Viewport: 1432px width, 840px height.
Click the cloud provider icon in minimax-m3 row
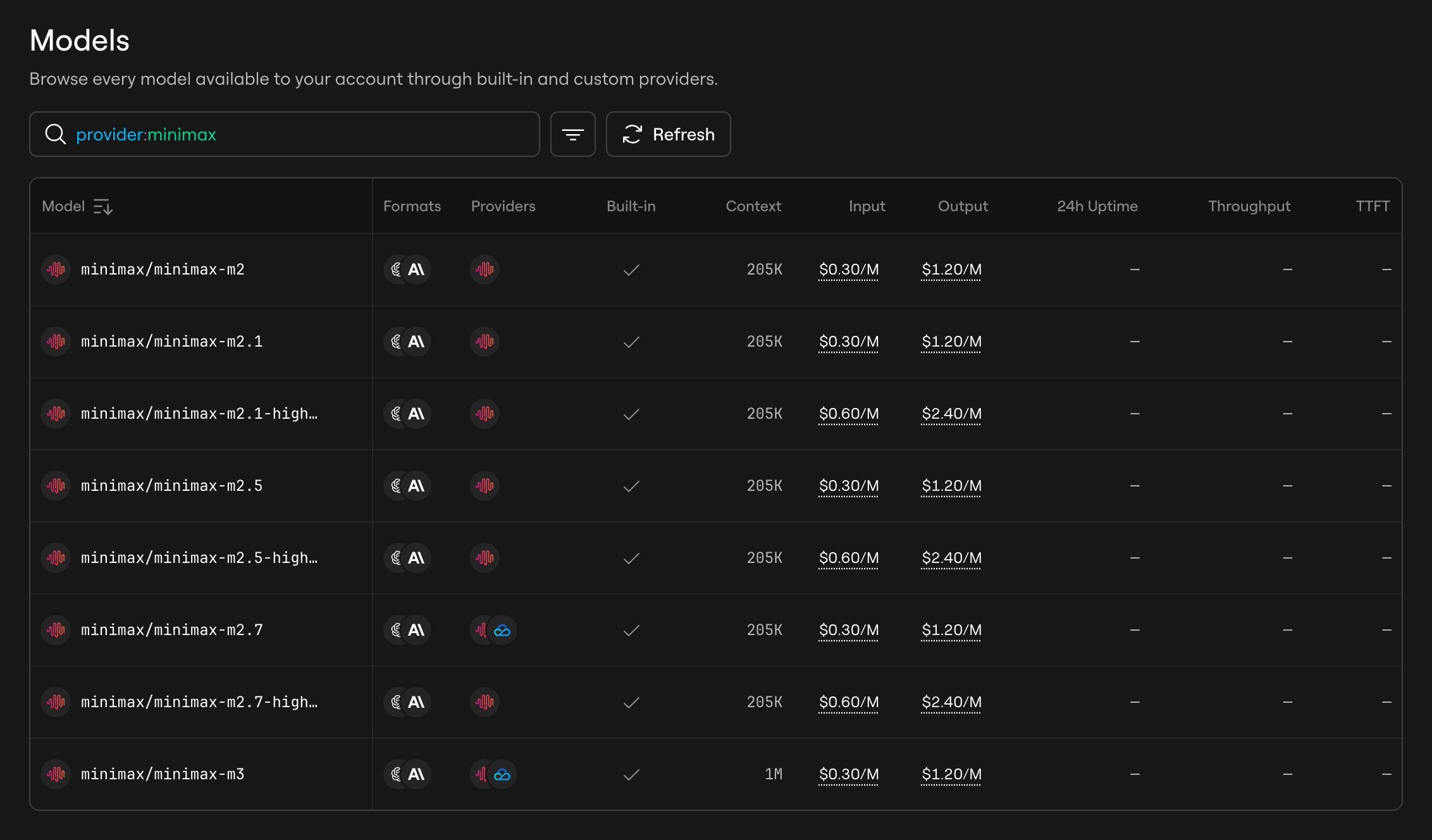click(502, 774)
